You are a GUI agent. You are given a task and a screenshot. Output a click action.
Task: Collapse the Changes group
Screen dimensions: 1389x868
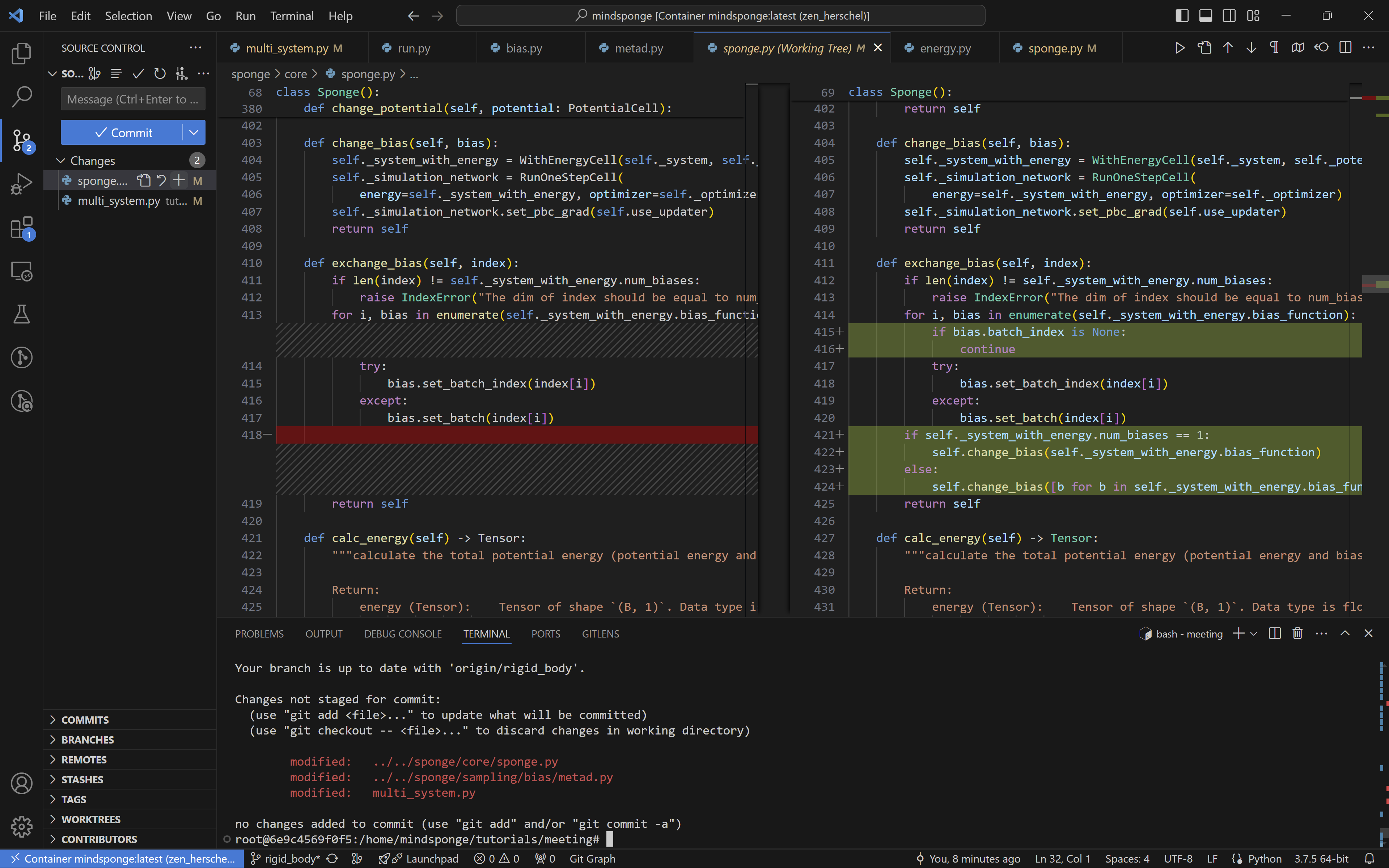(x=61, y=161)
